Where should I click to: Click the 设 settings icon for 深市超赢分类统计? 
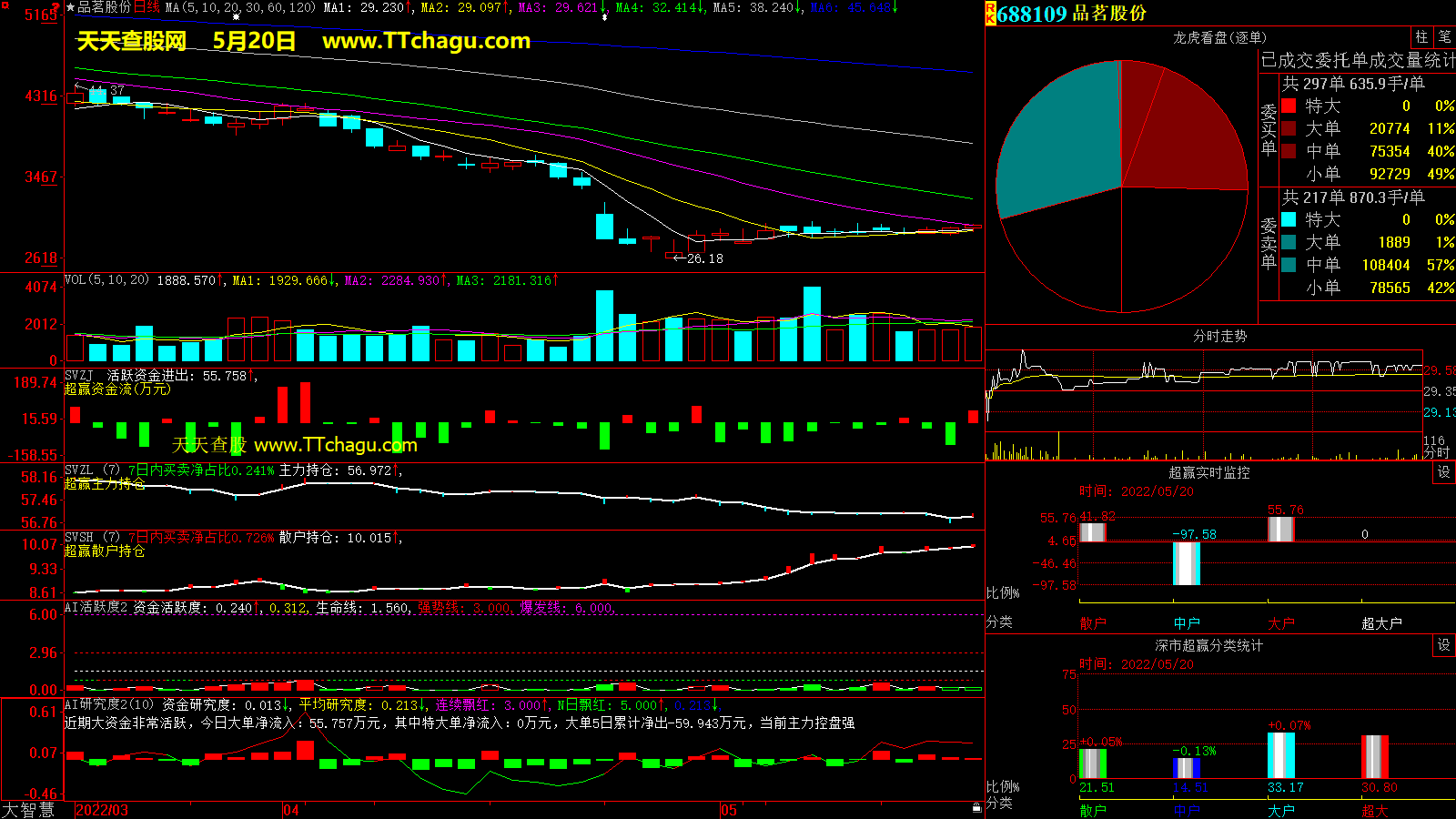[1444, 645]
